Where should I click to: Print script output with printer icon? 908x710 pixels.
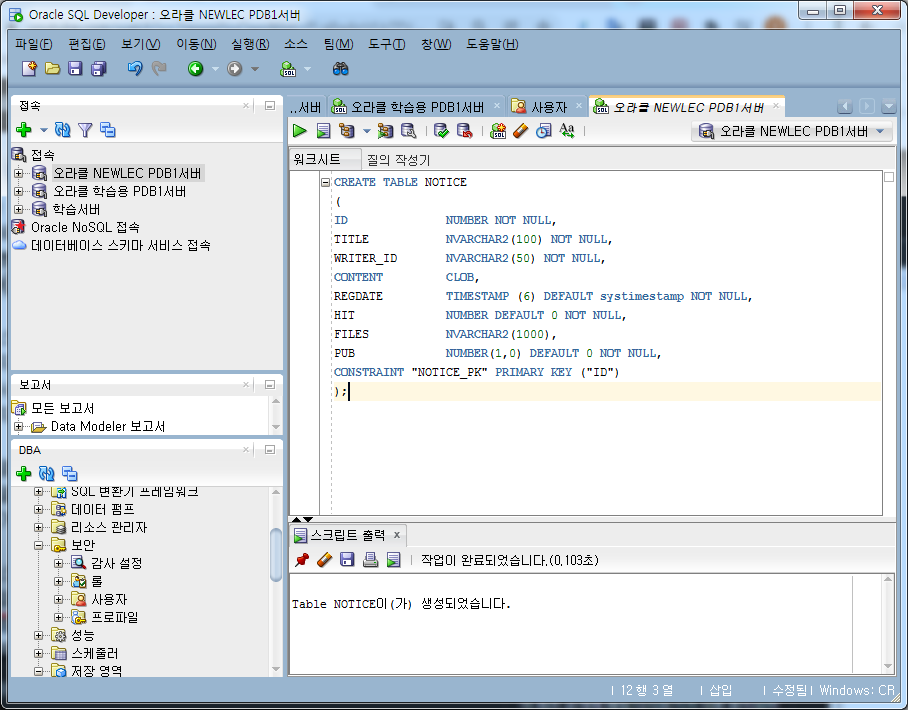(371, 559)
